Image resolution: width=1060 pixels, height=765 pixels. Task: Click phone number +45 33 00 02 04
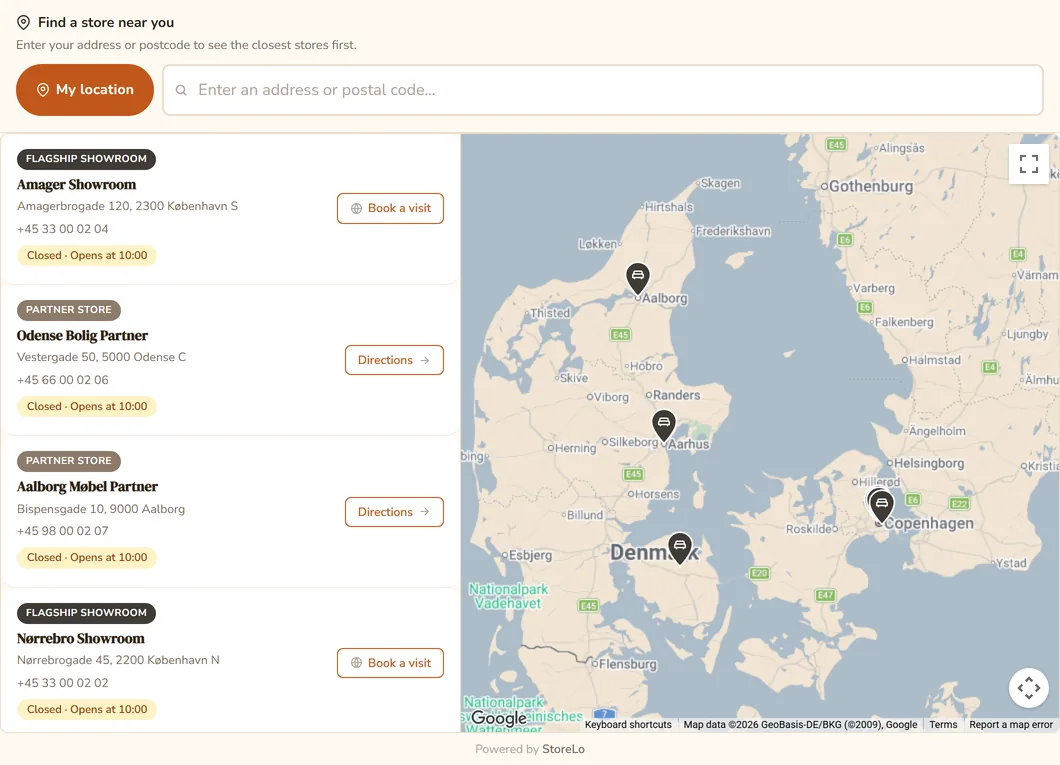(x=63, y=229)
